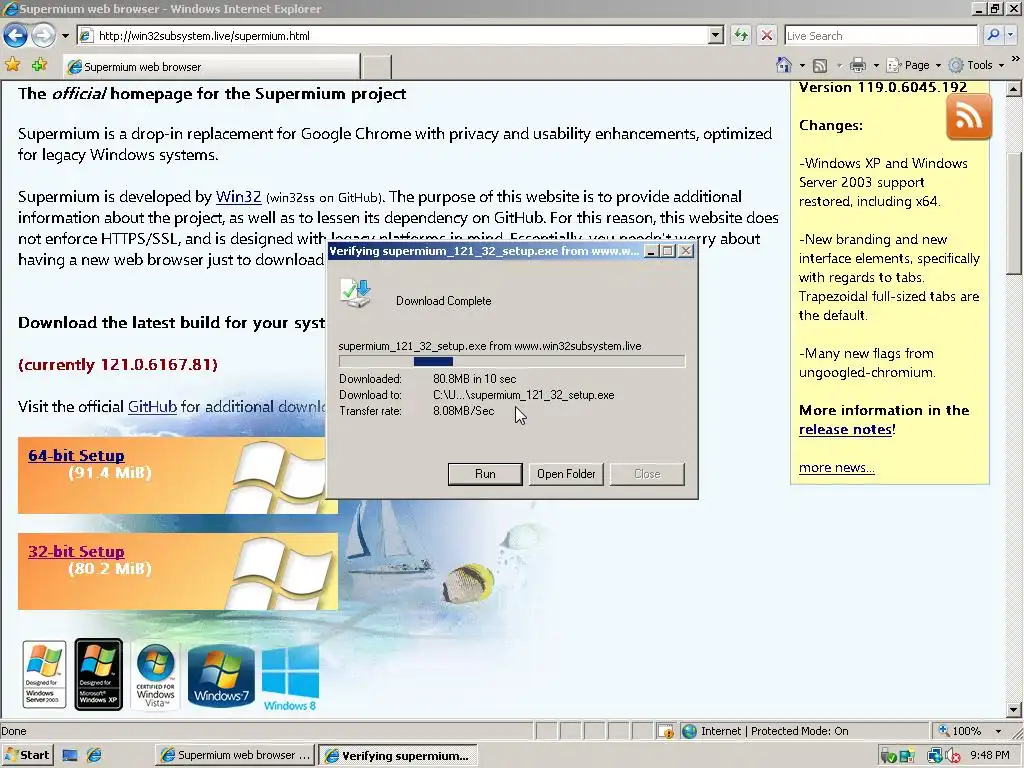Screen dimensions: 1024x768
Task: Stop loading with the red X icon
Action: pyautogui.click(x=767, y=35)
